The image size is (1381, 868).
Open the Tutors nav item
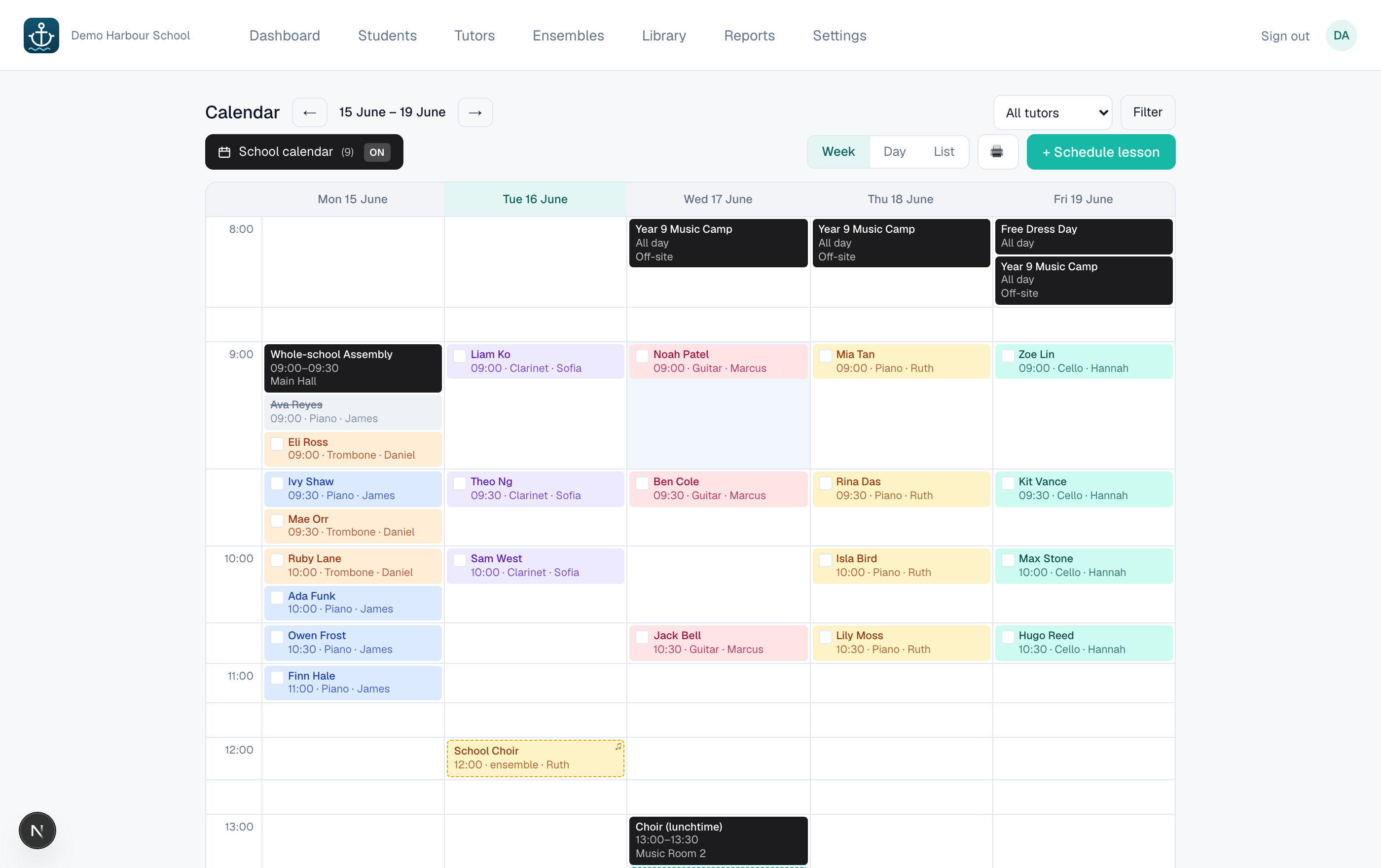click(x=474, y=36)
